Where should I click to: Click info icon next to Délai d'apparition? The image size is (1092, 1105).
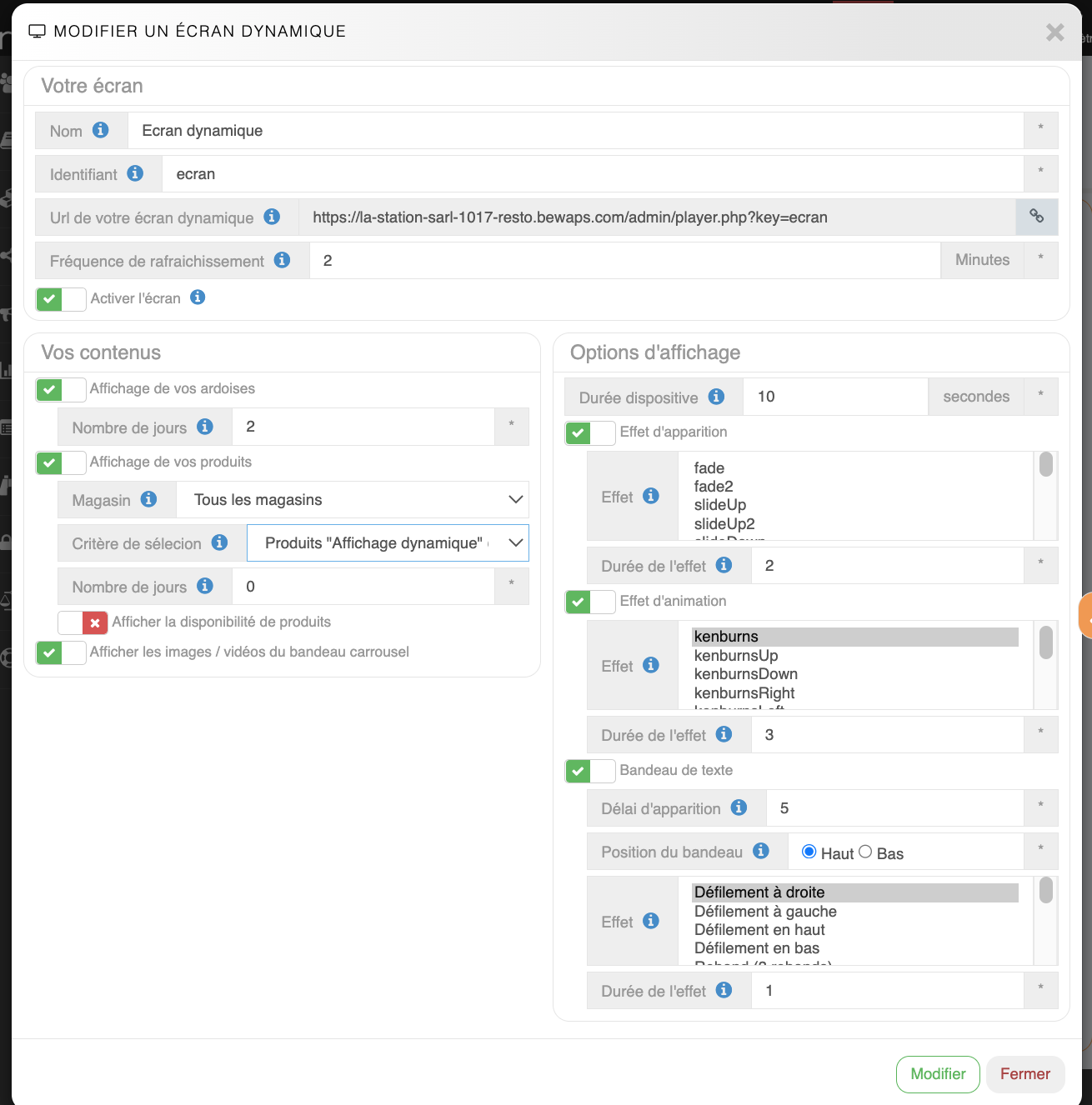pyautogui.click(x=739, y=807)
